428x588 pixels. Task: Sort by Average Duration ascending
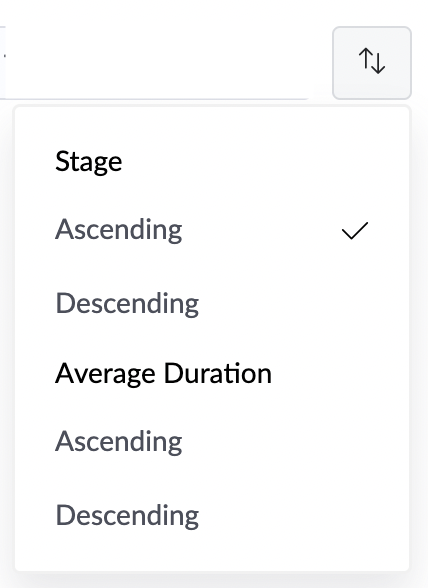(212, 441)
